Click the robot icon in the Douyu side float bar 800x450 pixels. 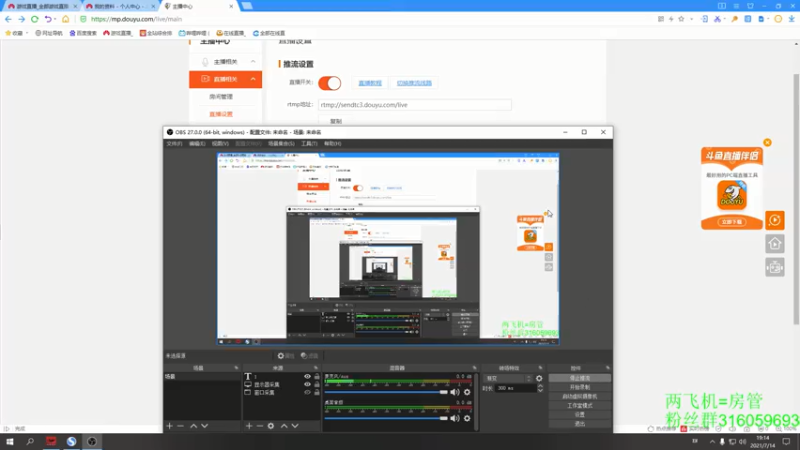[x=774, y=267]
